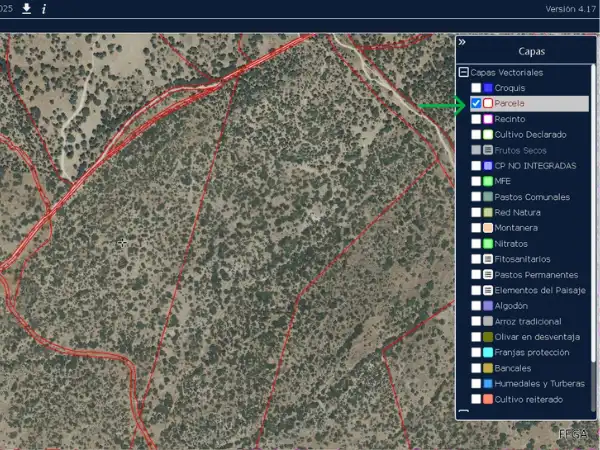Select the Montanera layer label
The width and height of the screenshot is (600, 450).
click(517, 228)
